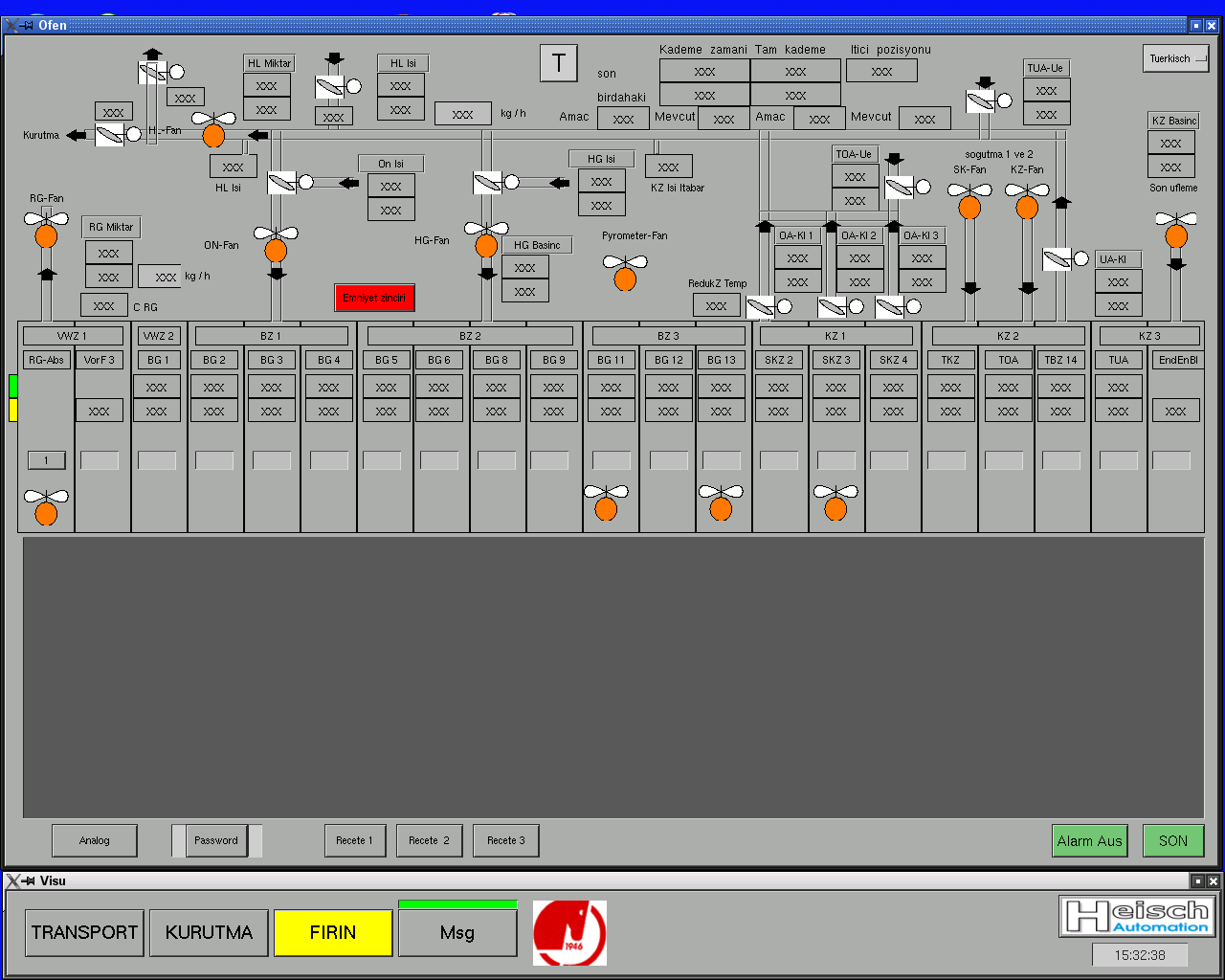Click the red horse 1946 logo

(569, 933)
